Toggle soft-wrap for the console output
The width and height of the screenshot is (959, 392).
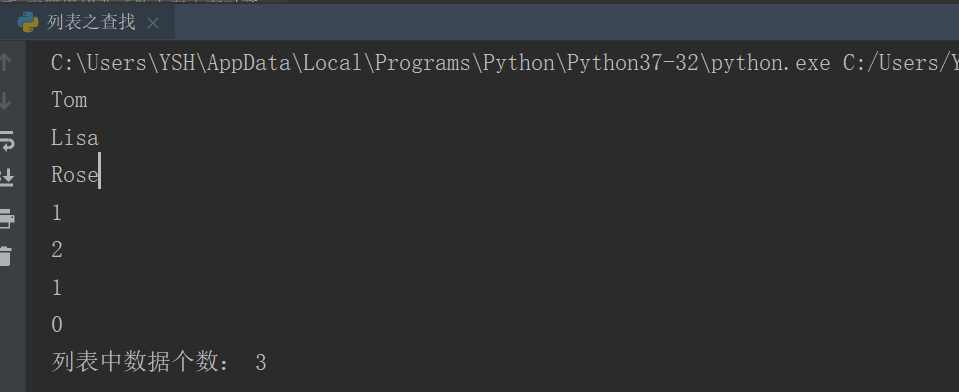6,140
